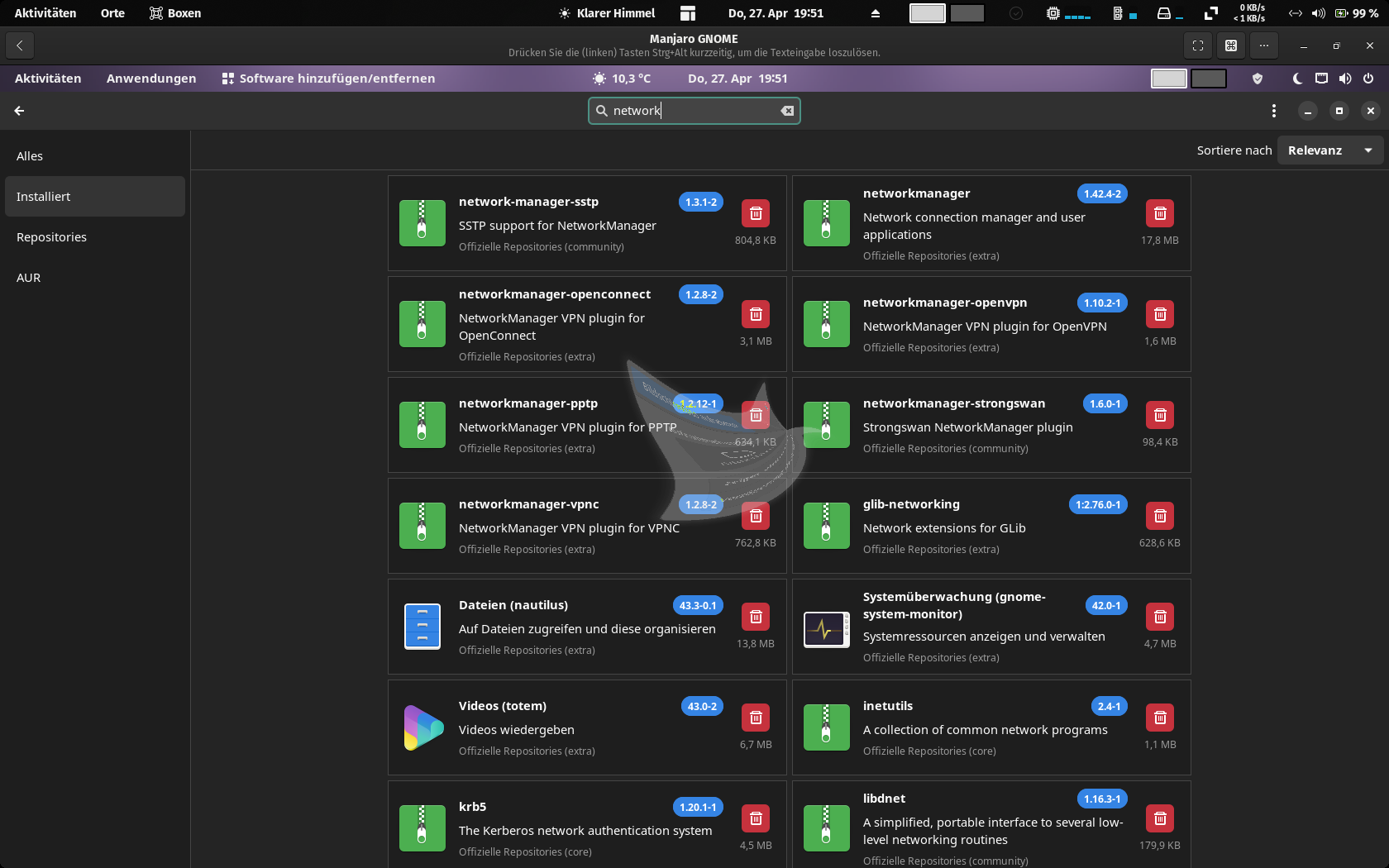Open the Anwendungen menu

[151, 79]
